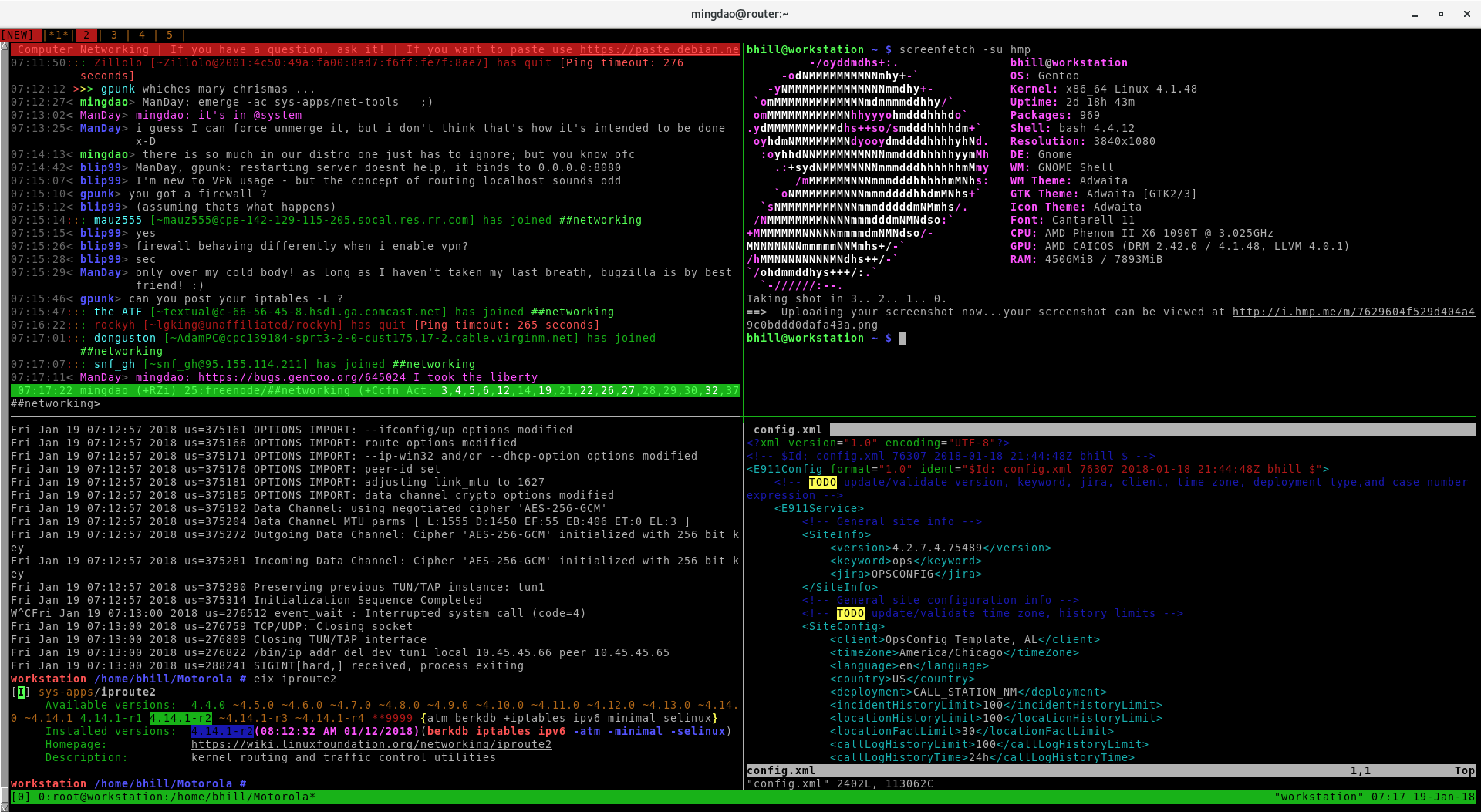Switch to irssi window tab 2

pos(86,35)
